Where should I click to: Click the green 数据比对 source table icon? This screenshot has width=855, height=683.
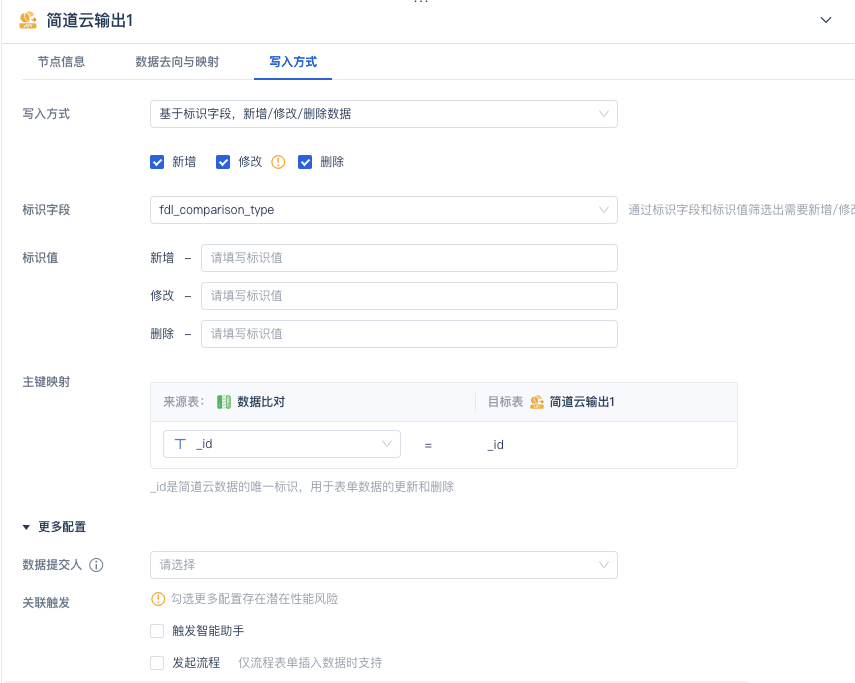[x=224, y=402]
